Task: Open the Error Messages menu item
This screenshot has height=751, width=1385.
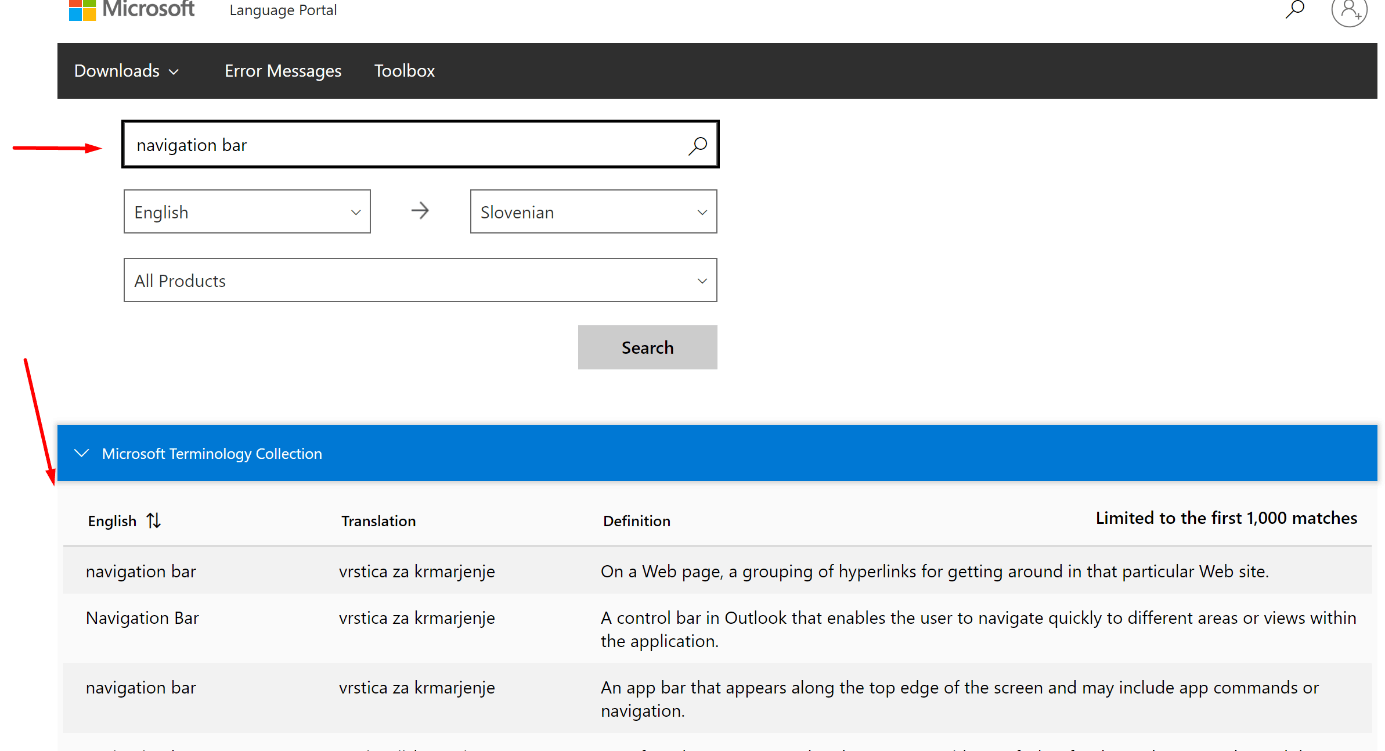Action: (x=283, y=71)
